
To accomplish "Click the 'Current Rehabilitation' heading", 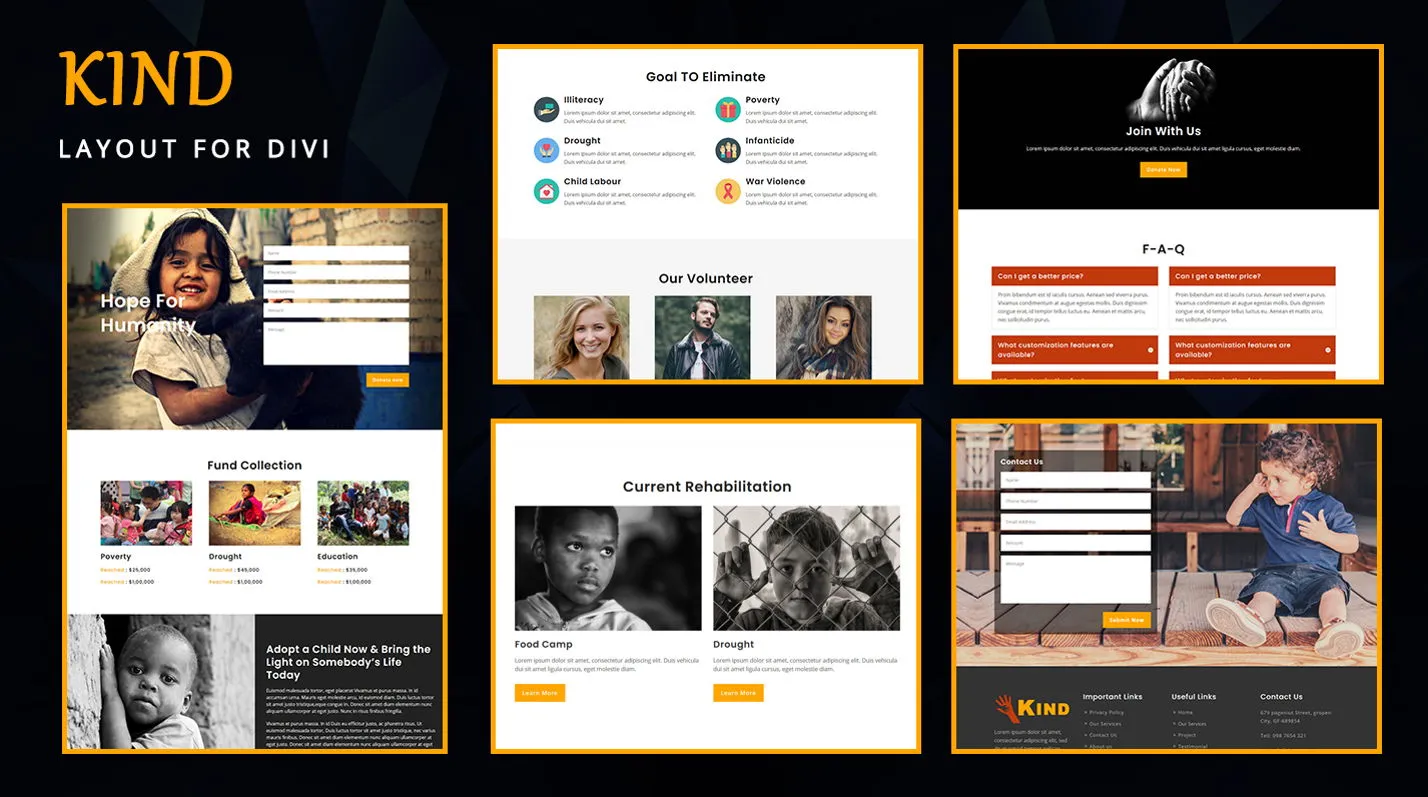I will 707,487.
